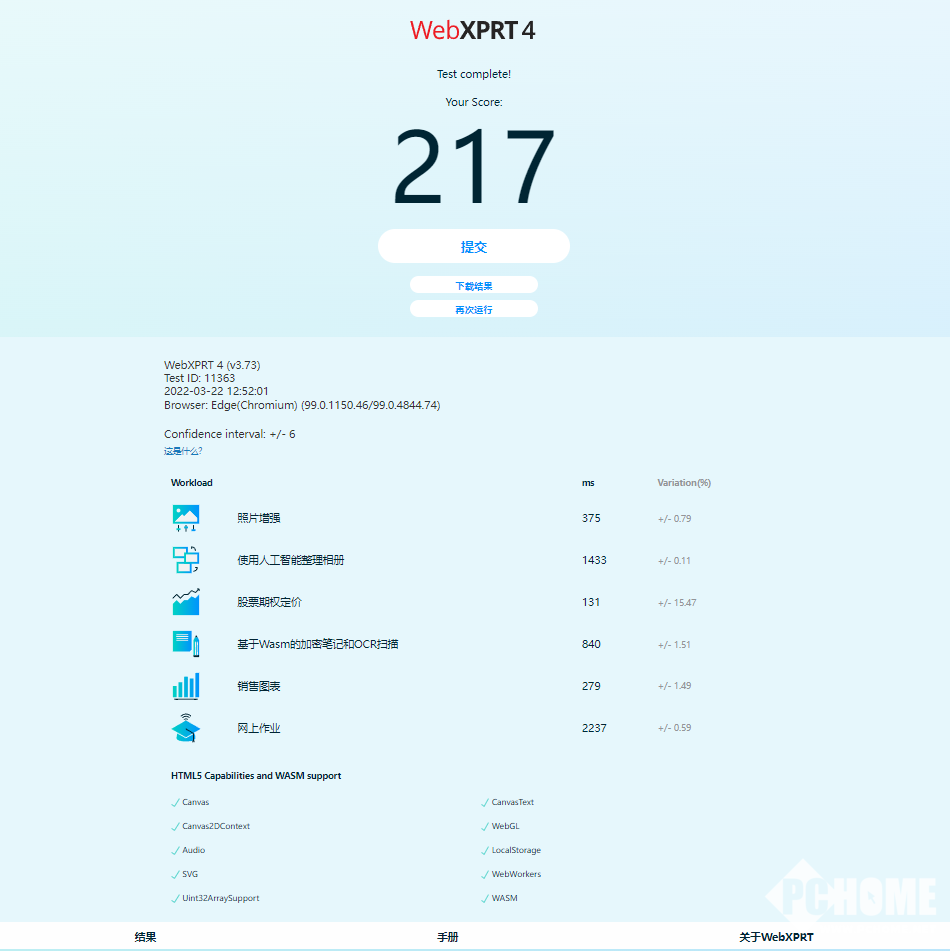Click the +/- 15.47 variation value
This screenshot has width=950, height=951.
677,603
